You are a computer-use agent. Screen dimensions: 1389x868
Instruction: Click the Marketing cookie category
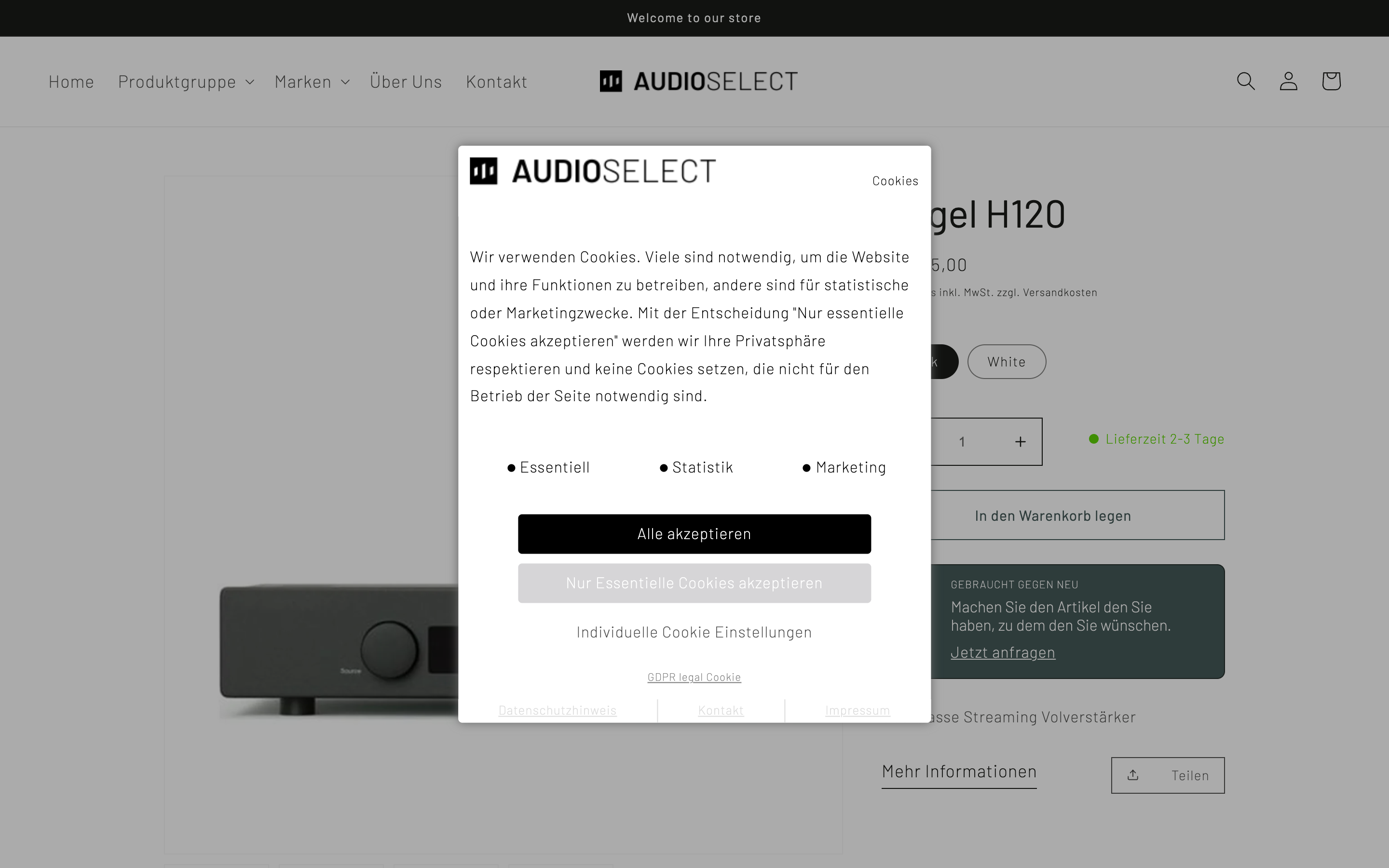(844, 467)
